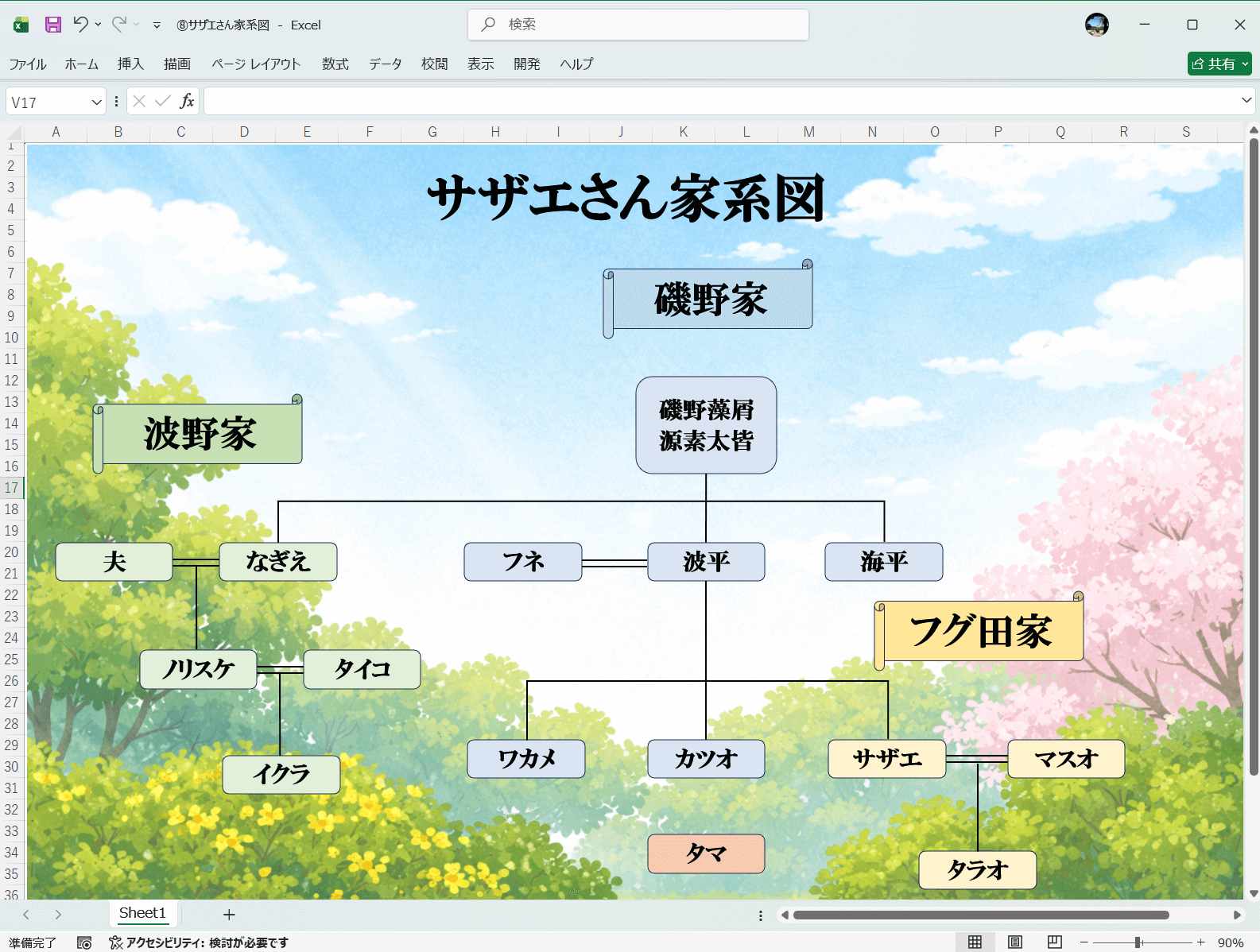The image size is (1260, 952).
Task: Select the 磯野家 scroll banner shape
Action: point(708,299)
